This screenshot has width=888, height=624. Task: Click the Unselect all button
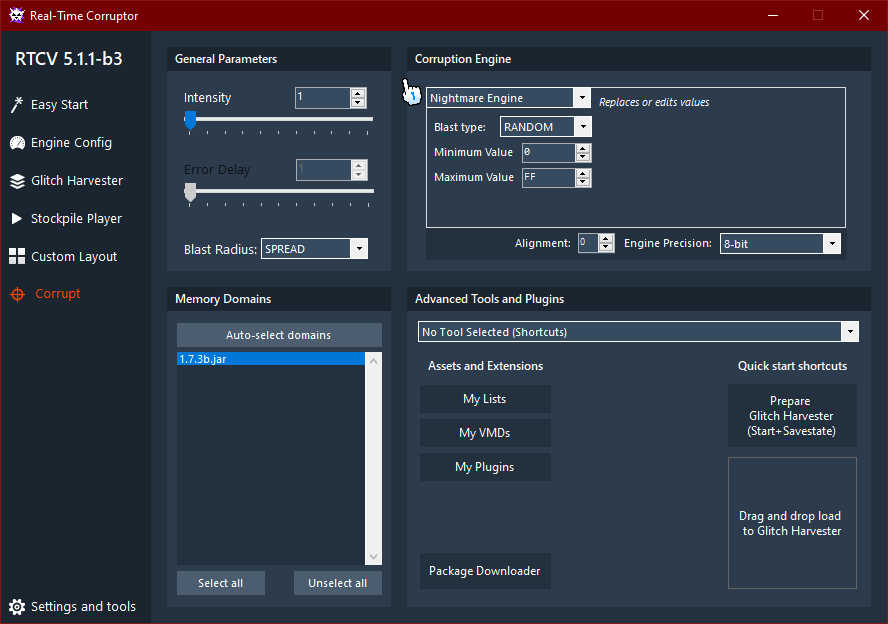(x=338, y=583)
